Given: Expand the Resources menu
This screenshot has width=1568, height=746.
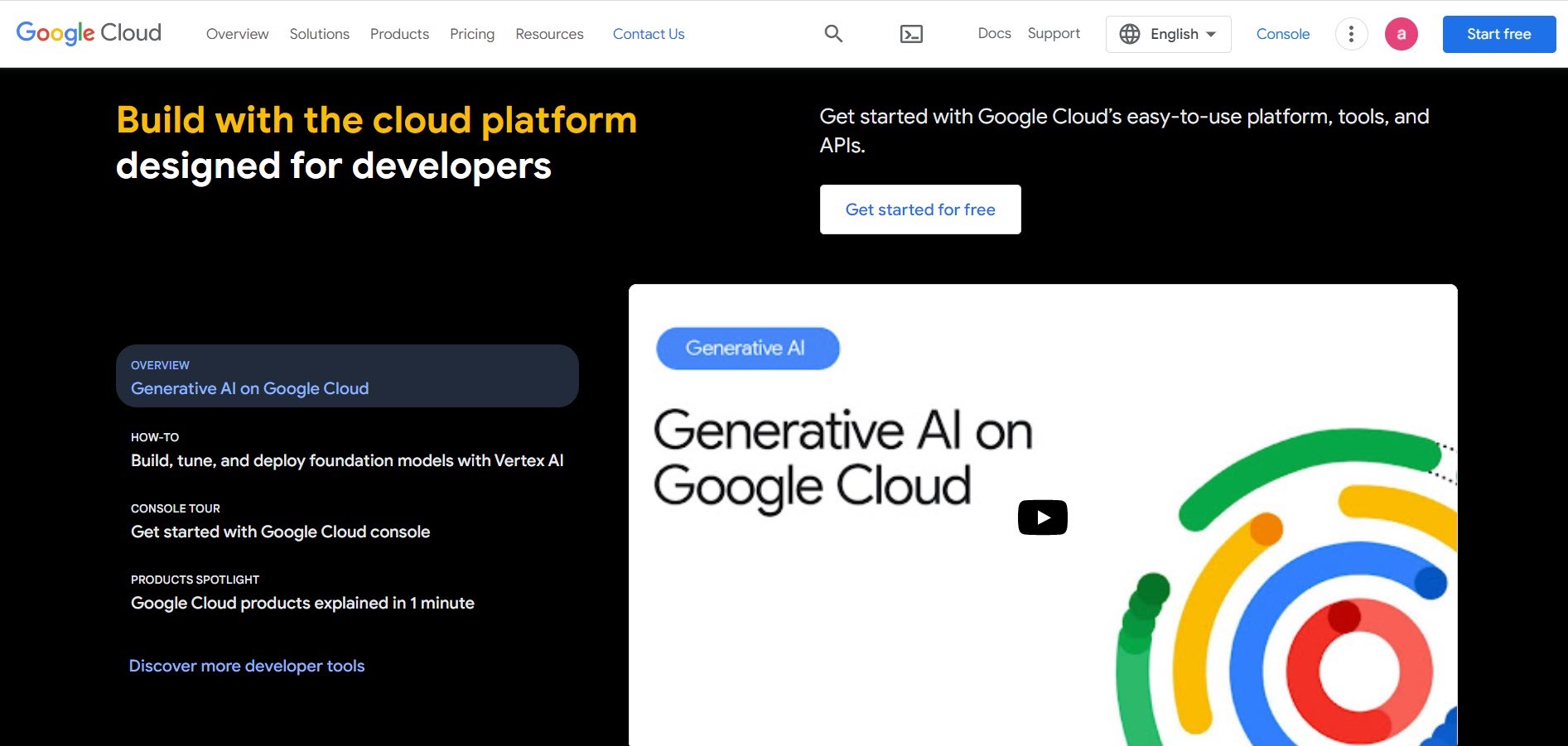Looking at the screenshot, I should click(549, 34).
